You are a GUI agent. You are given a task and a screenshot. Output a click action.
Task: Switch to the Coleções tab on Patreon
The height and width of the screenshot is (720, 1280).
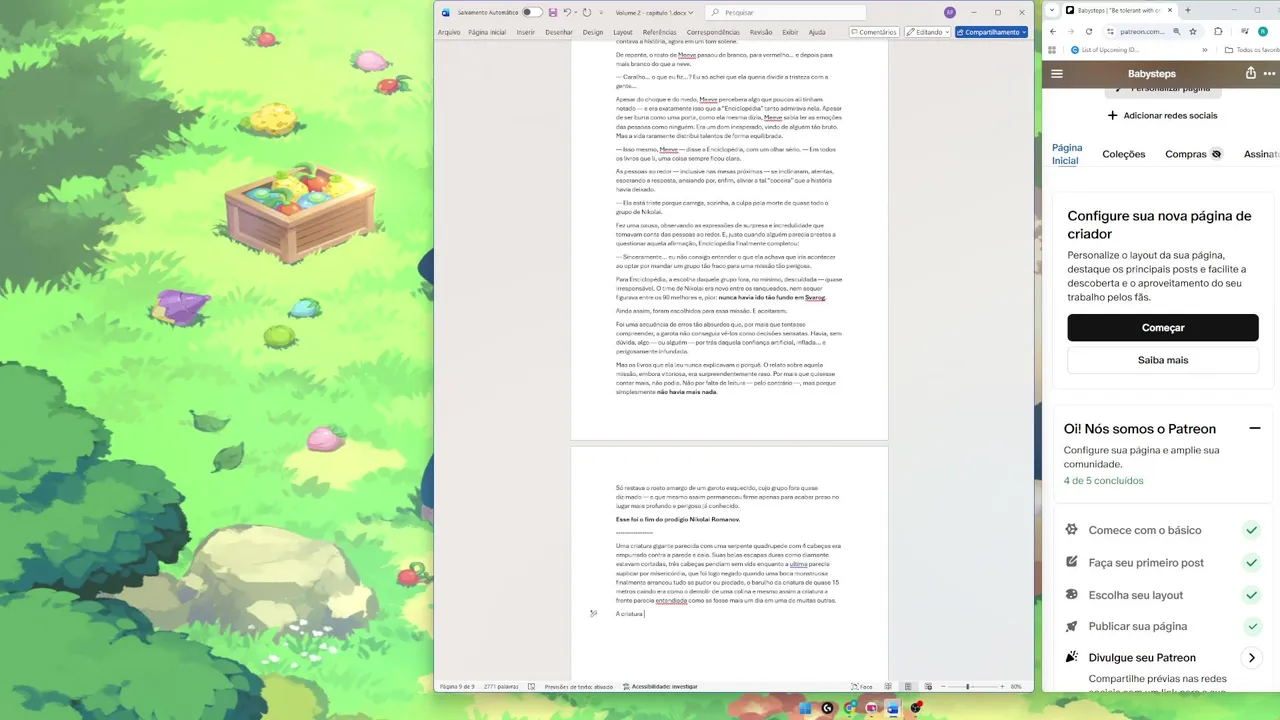coord(1124,154)
